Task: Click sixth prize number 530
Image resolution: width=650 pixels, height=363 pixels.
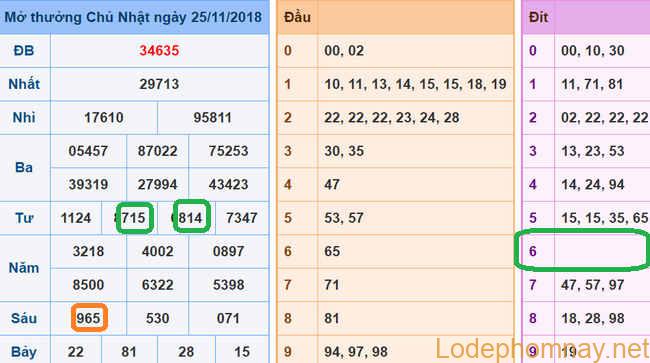Action: tap(158, 318)
